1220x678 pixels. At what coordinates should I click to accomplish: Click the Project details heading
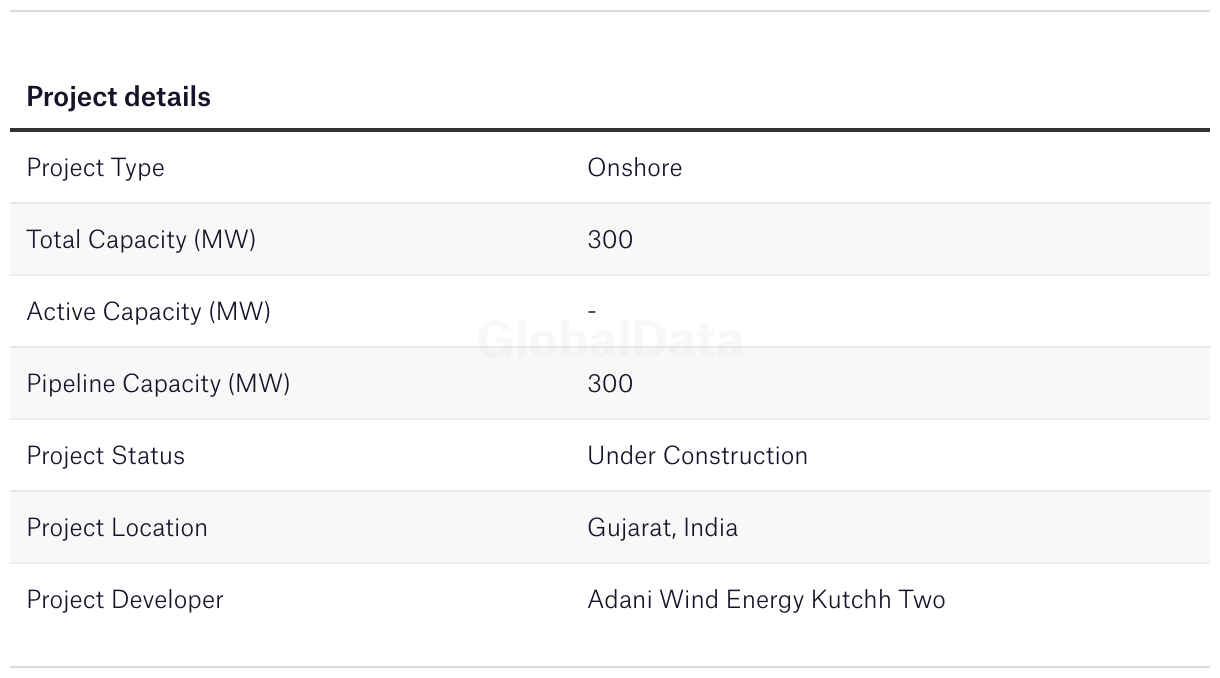coord(118,97)
